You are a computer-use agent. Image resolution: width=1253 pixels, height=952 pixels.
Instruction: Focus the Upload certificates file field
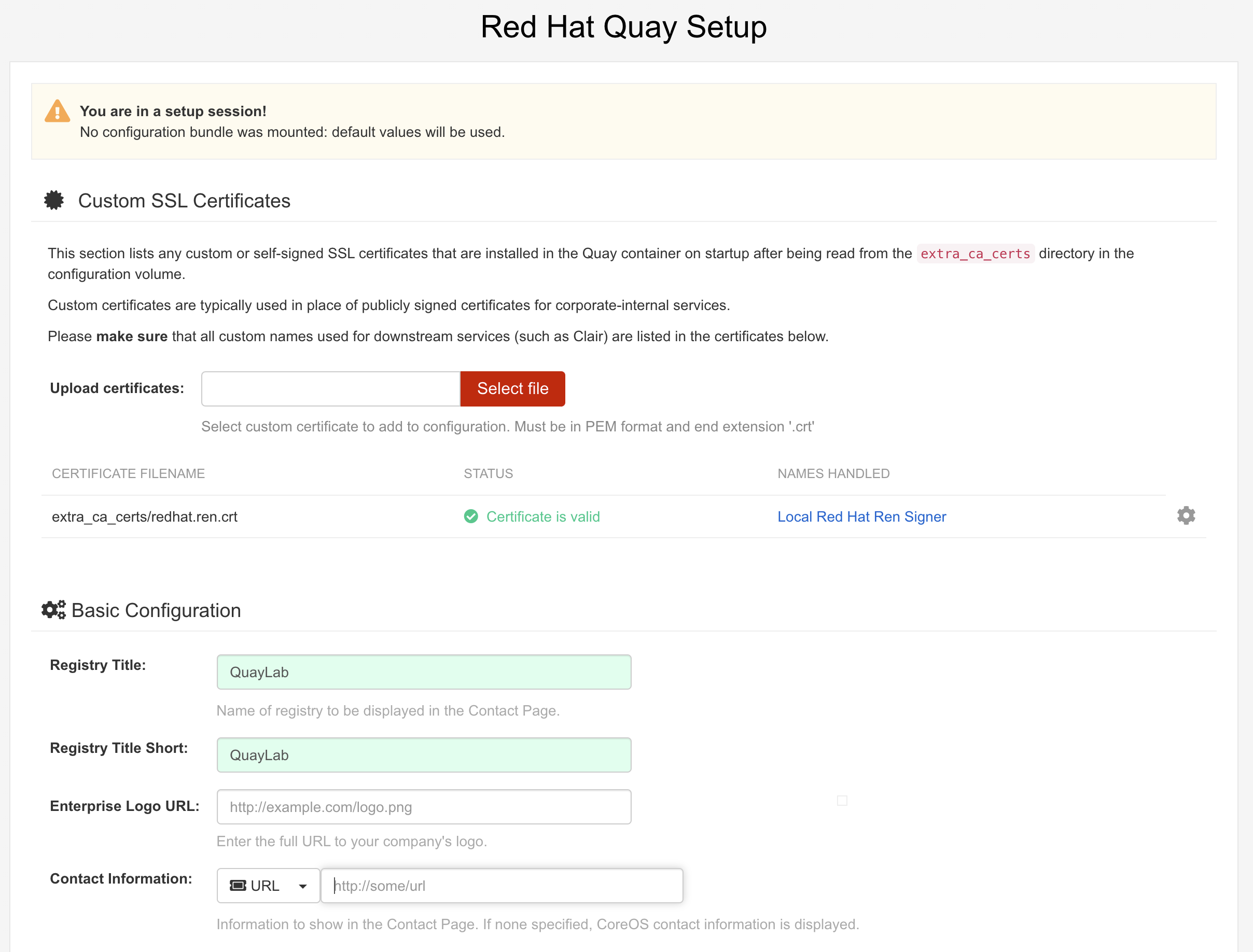(x=330, y=389)
